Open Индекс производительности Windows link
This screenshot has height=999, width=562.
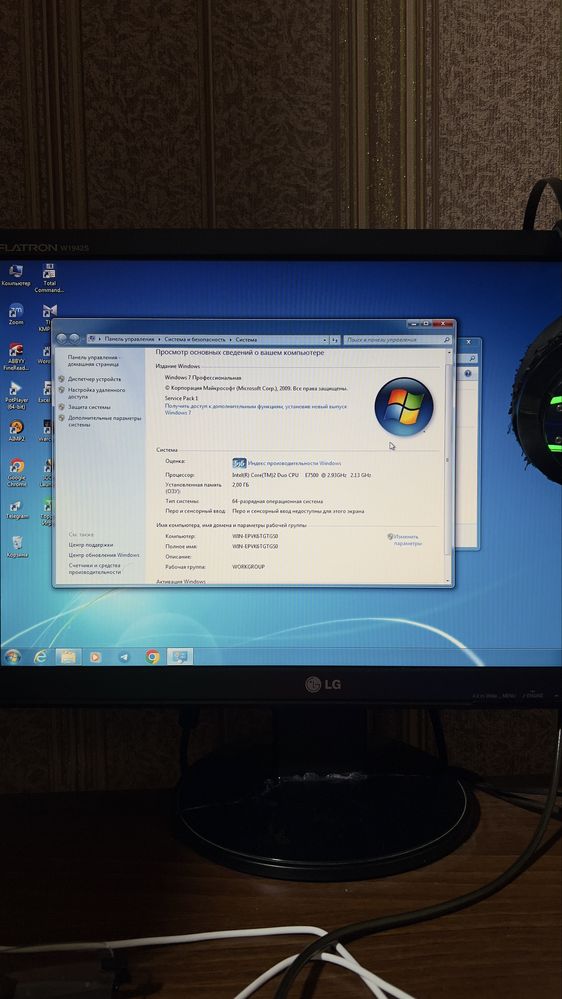[x=294, y=463]
